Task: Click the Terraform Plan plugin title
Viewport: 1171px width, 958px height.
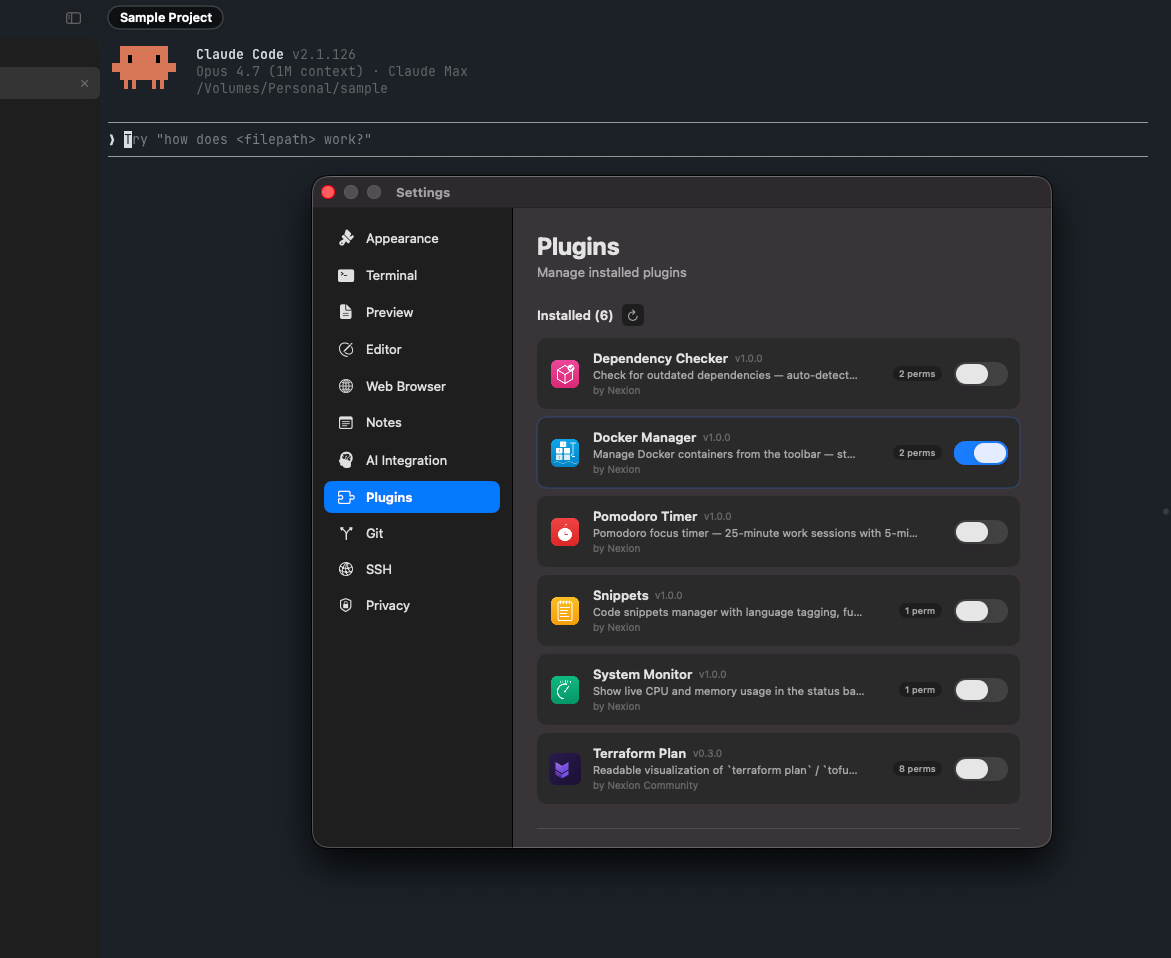Action: tap(639, 753)
